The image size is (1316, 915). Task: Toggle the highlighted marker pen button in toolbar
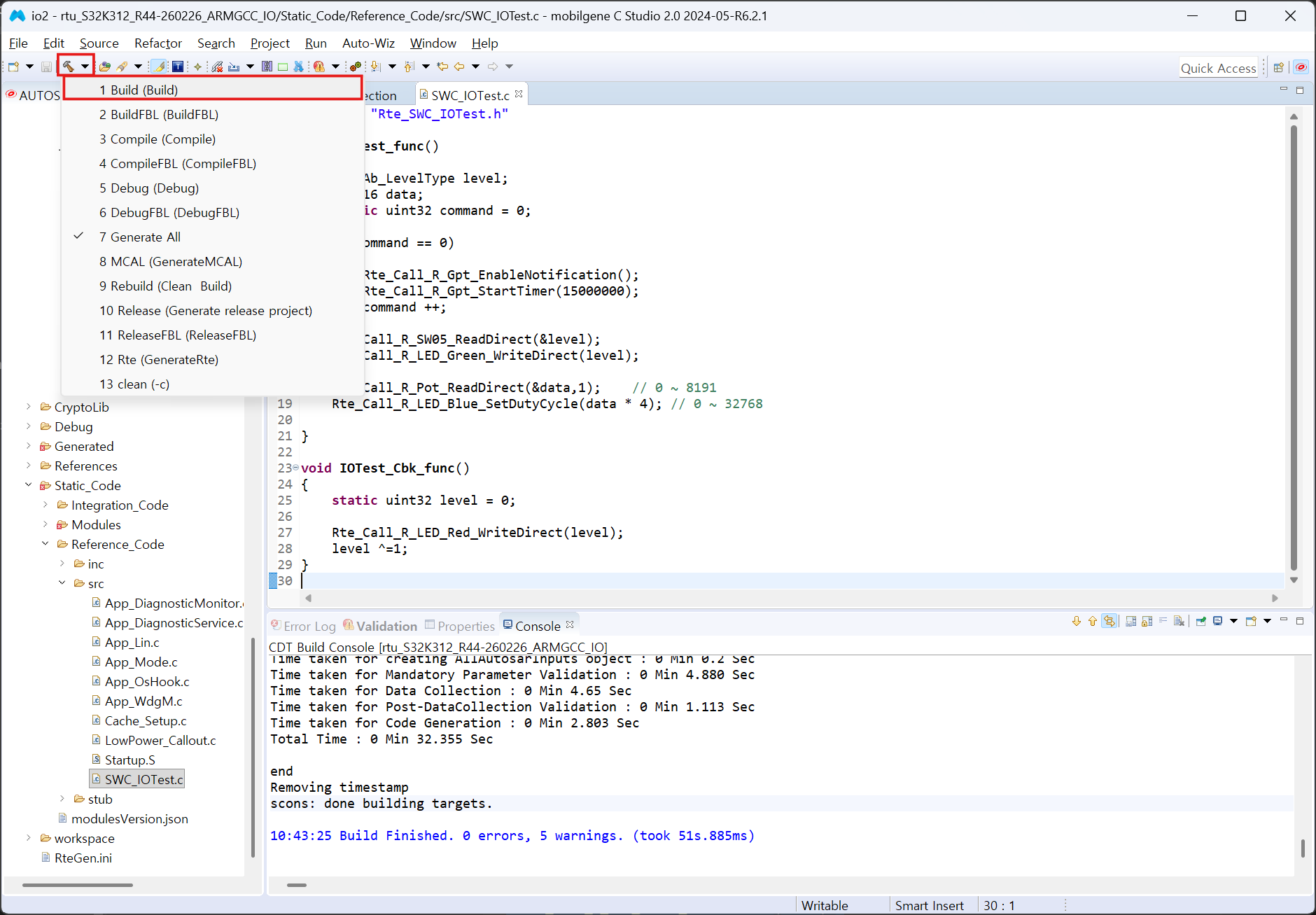click(x=160, y=67)
